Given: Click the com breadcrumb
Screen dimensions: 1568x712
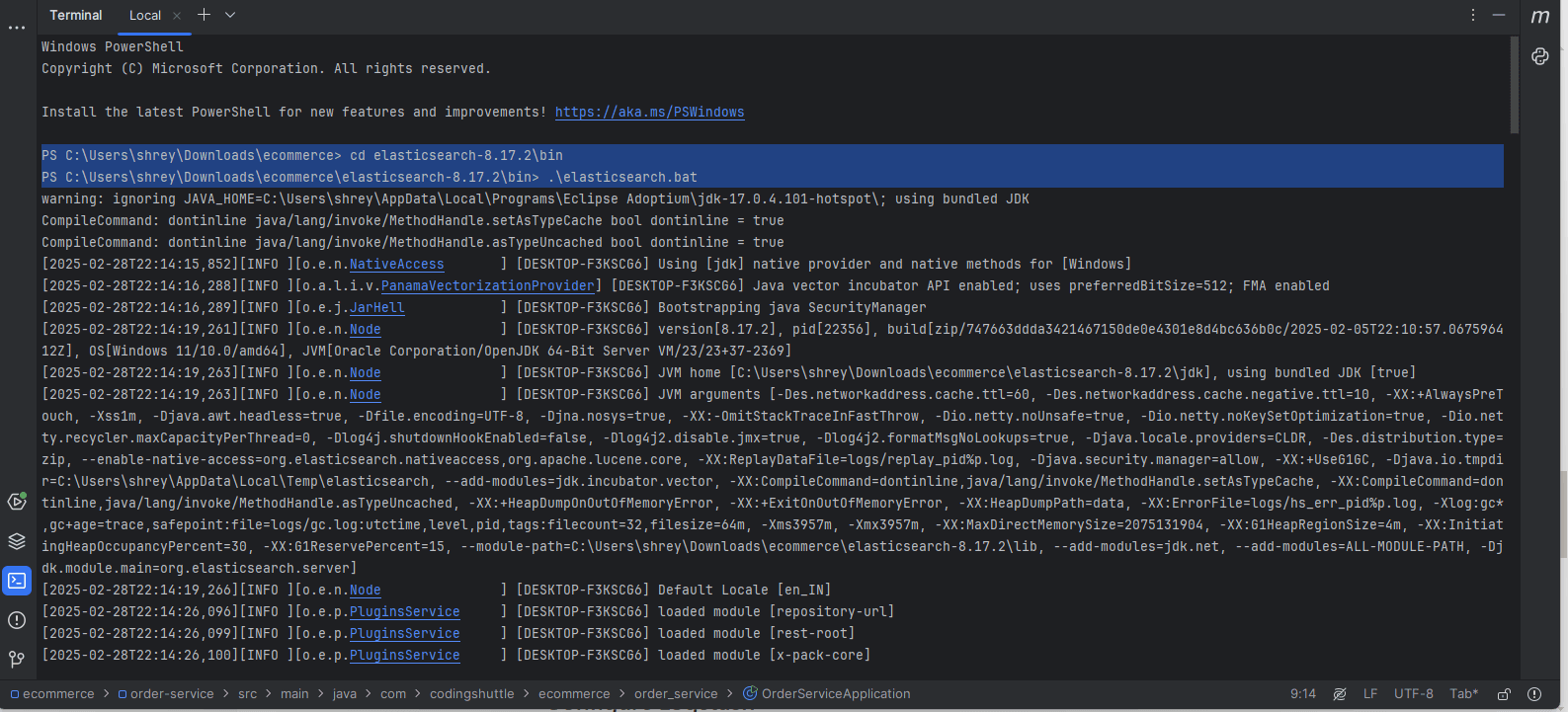Looking at the screenshot, I should tap(393, 694).
